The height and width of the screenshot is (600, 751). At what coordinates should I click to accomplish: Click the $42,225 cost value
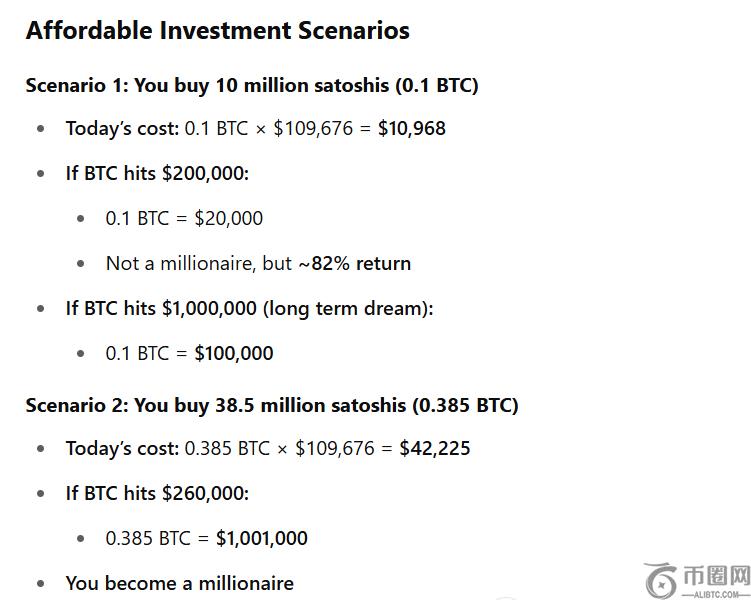435,448
